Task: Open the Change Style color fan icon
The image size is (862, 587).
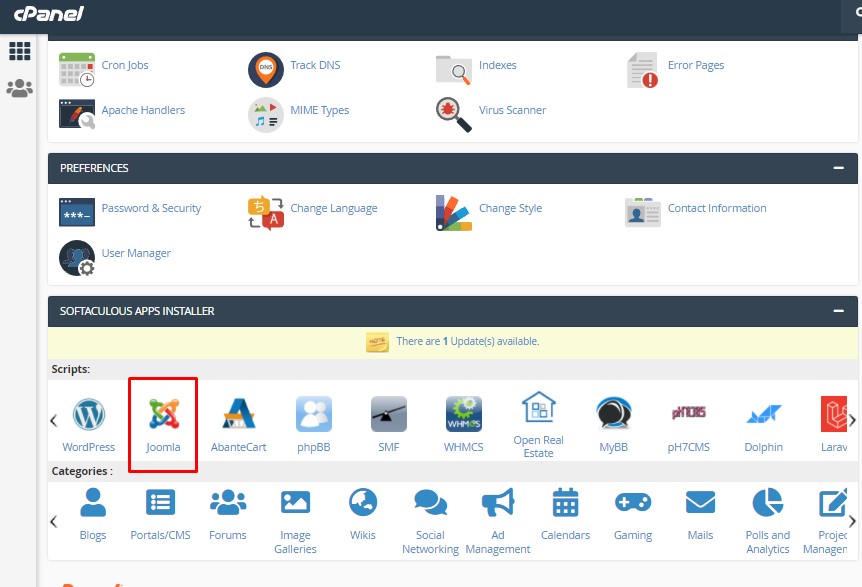Action: point(454,213)
